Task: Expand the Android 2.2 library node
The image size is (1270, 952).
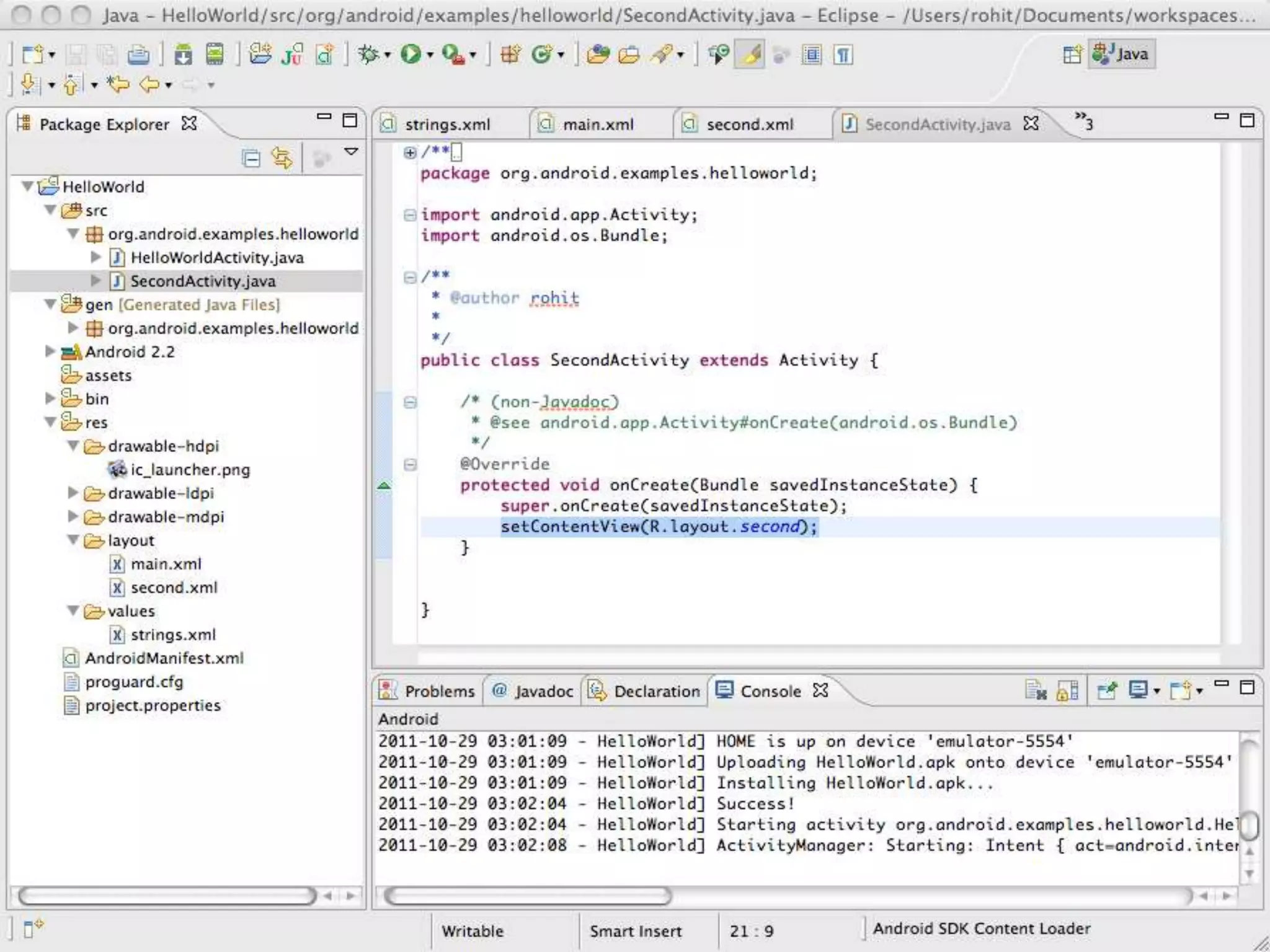Action: pyautogui.click(x=51, y=351)
